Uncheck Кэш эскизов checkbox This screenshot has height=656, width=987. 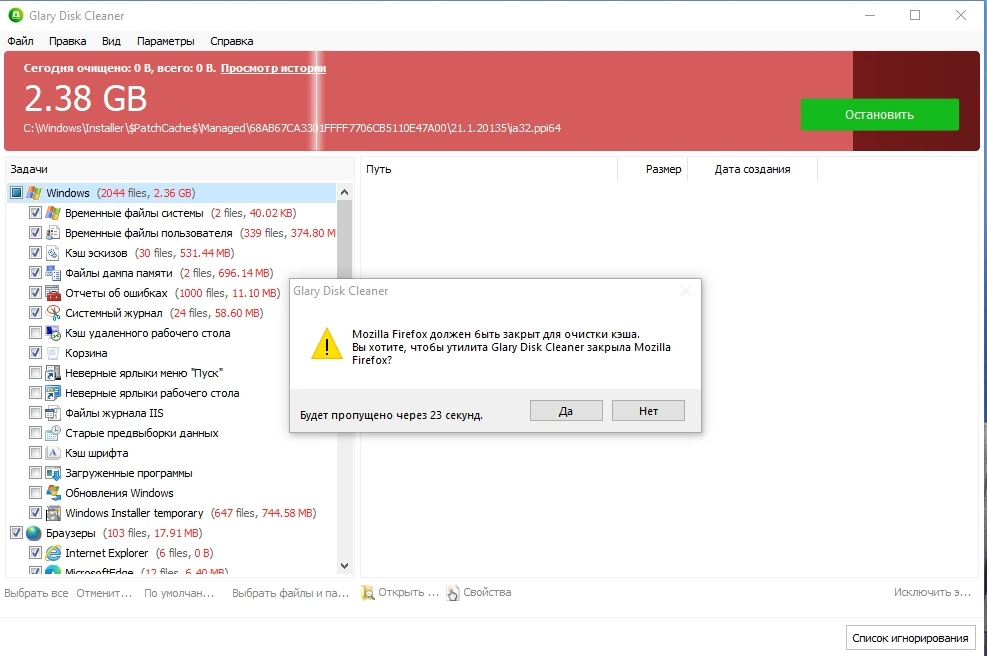tap(35, 253)
